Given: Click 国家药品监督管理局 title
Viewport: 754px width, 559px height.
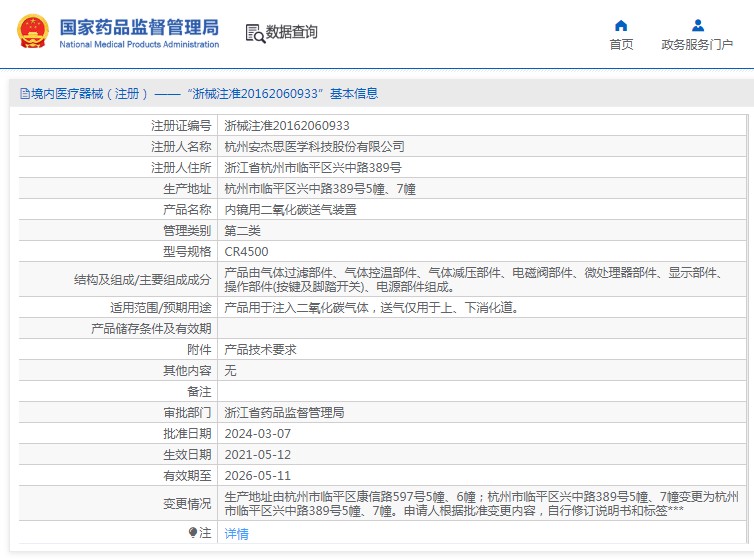Looking at the screenshot, I should [x=139, y=27].
